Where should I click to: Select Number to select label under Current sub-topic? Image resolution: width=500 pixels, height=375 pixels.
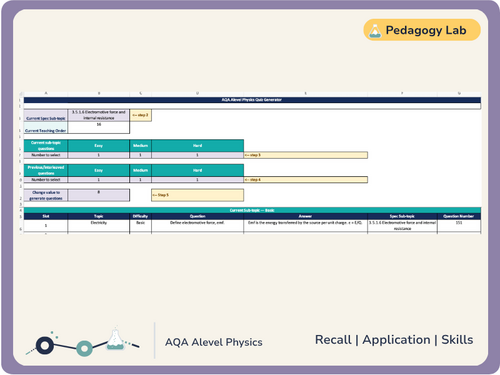point(46,155)
